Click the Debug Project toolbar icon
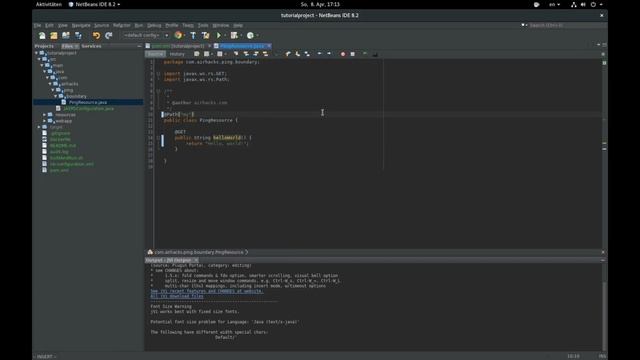640x360 pixels. pos(234,36)
